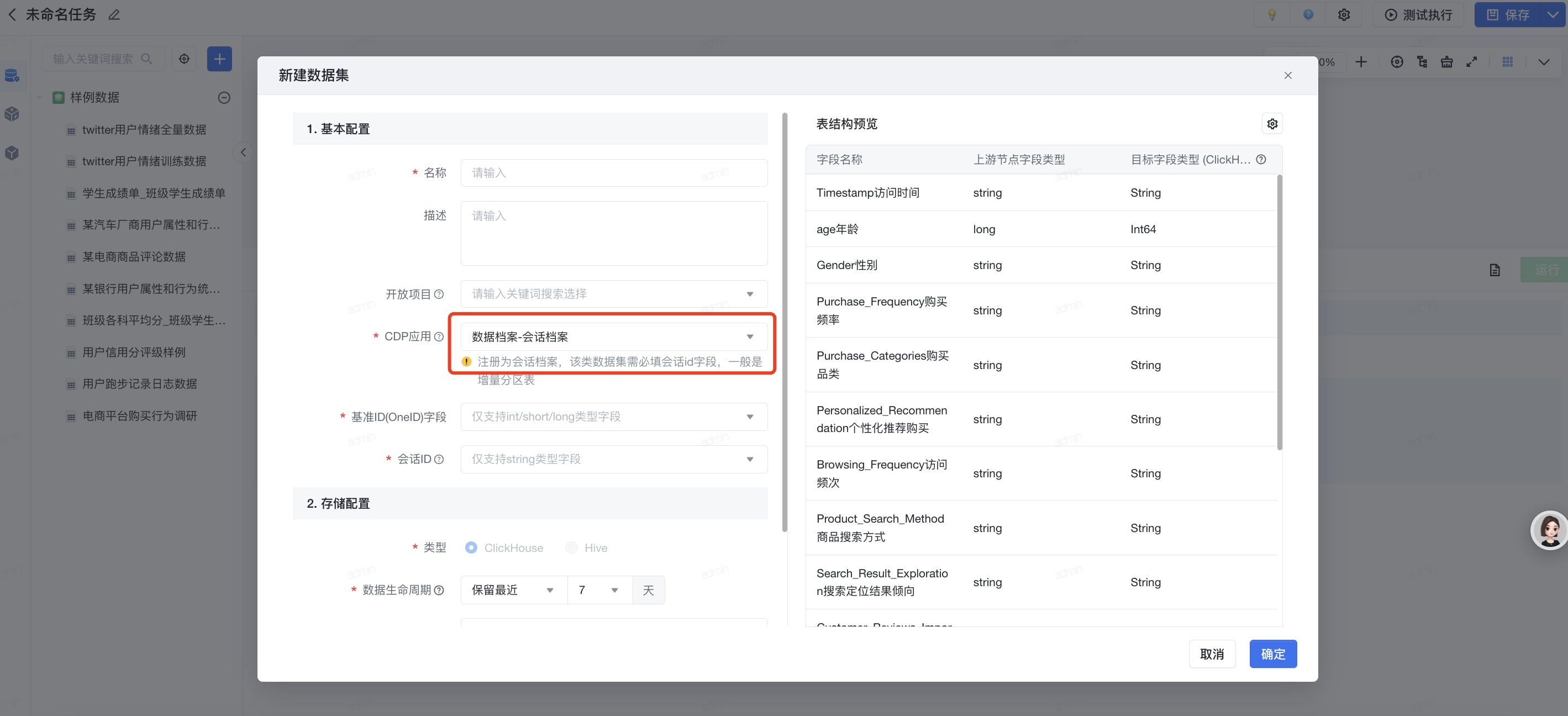Click the 取消 button
The height and width of the screenshot is (716, 1568).
coord(1211,654)
